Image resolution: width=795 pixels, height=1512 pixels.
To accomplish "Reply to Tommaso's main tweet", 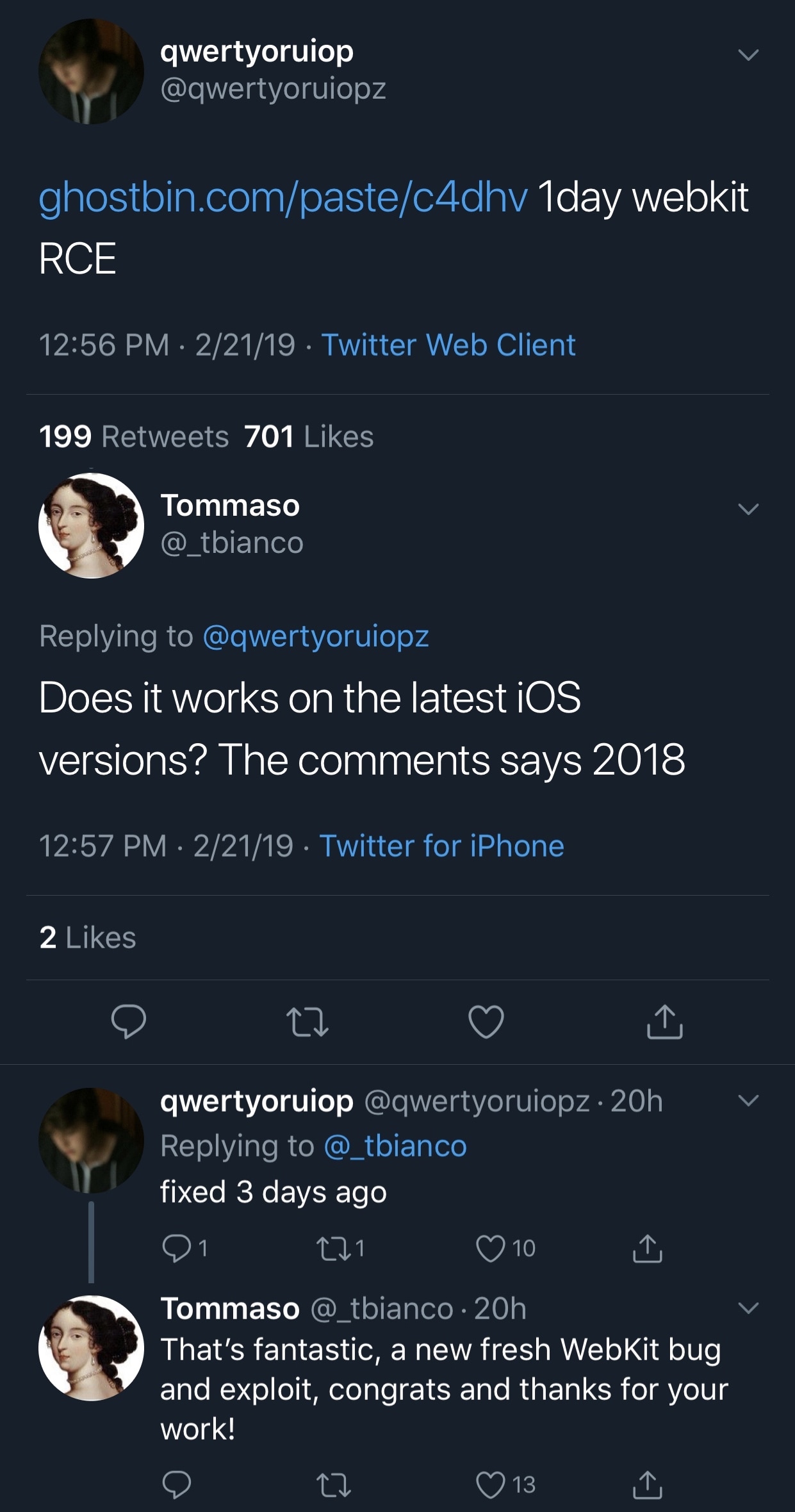I will 129,1021.
